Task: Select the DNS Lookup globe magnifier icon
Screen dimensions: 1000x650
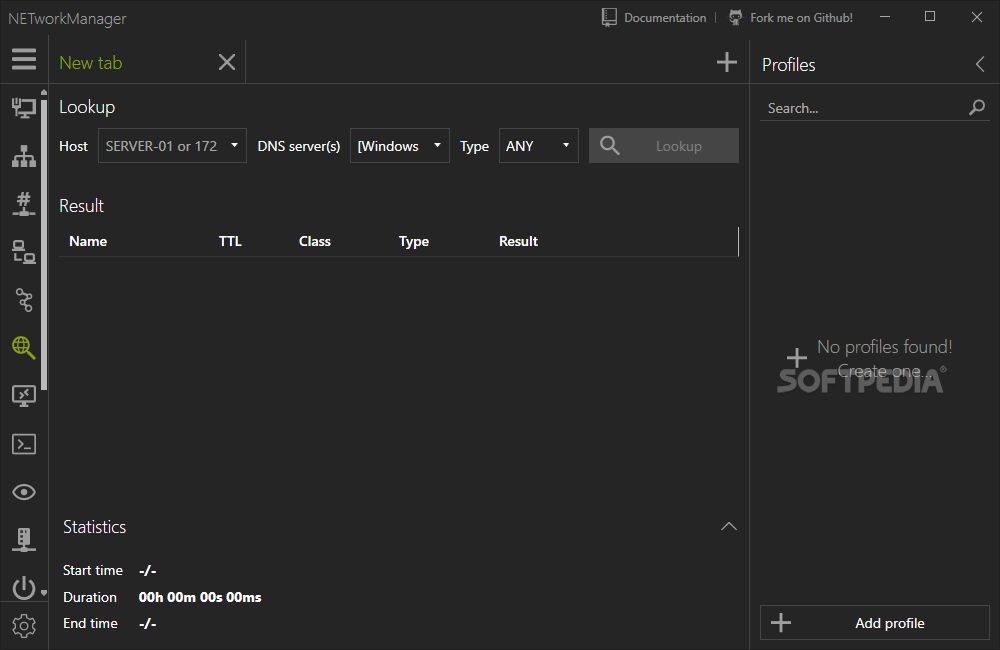Action: click(24, 348)
